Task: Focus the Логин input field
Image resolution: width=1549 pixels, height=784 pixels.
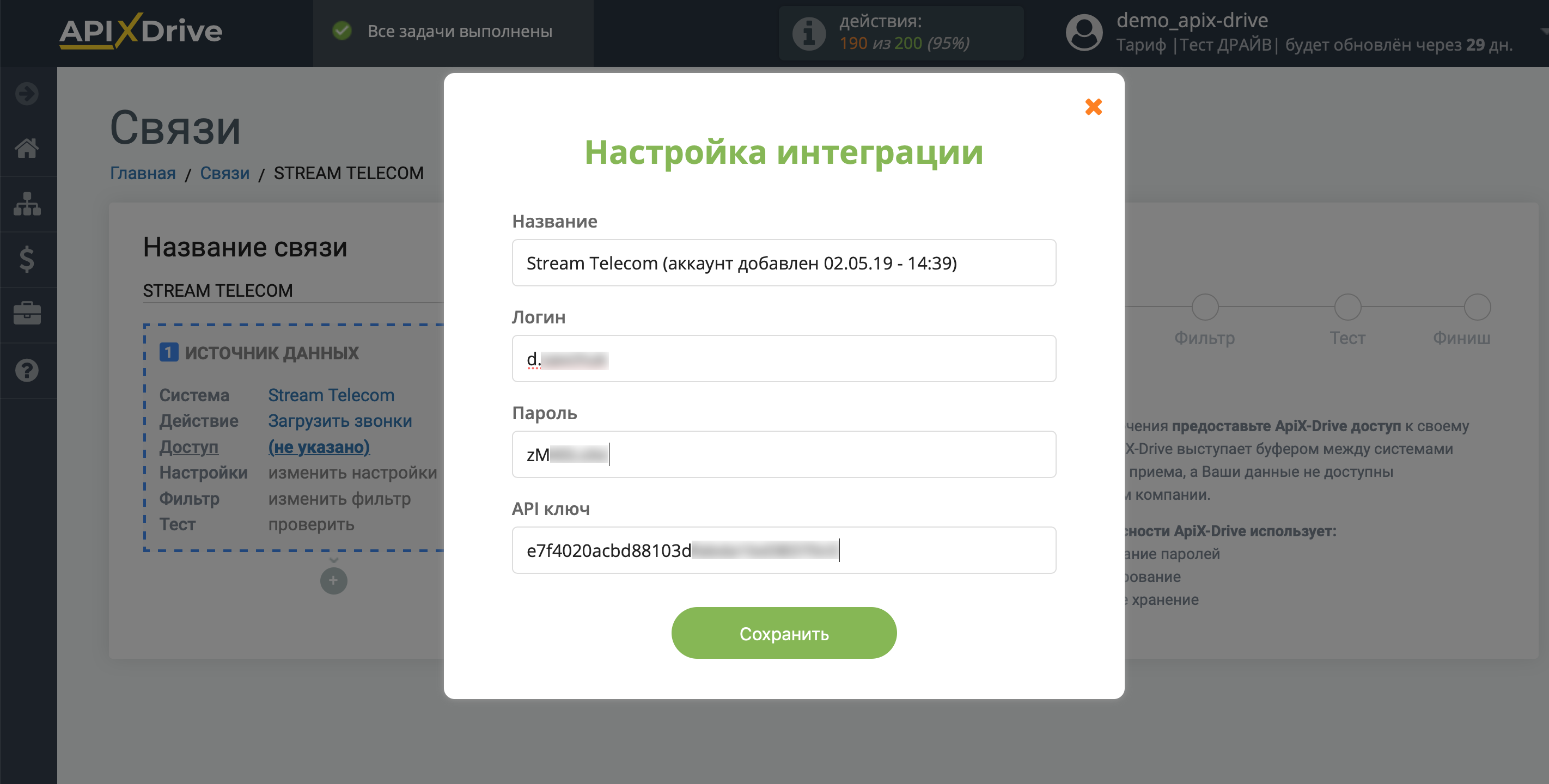Action: [784, 359]
